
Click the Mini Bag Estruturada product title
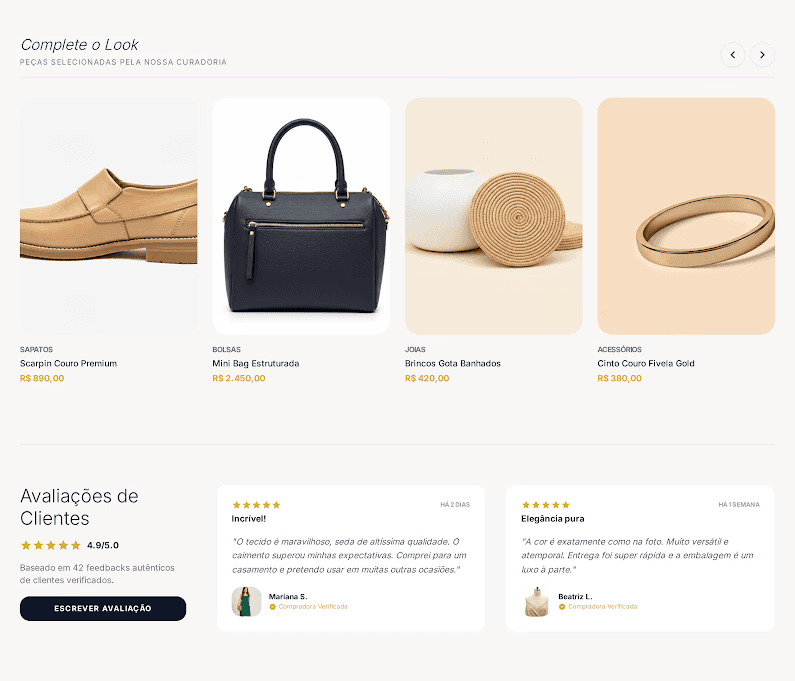click(256, 364)
